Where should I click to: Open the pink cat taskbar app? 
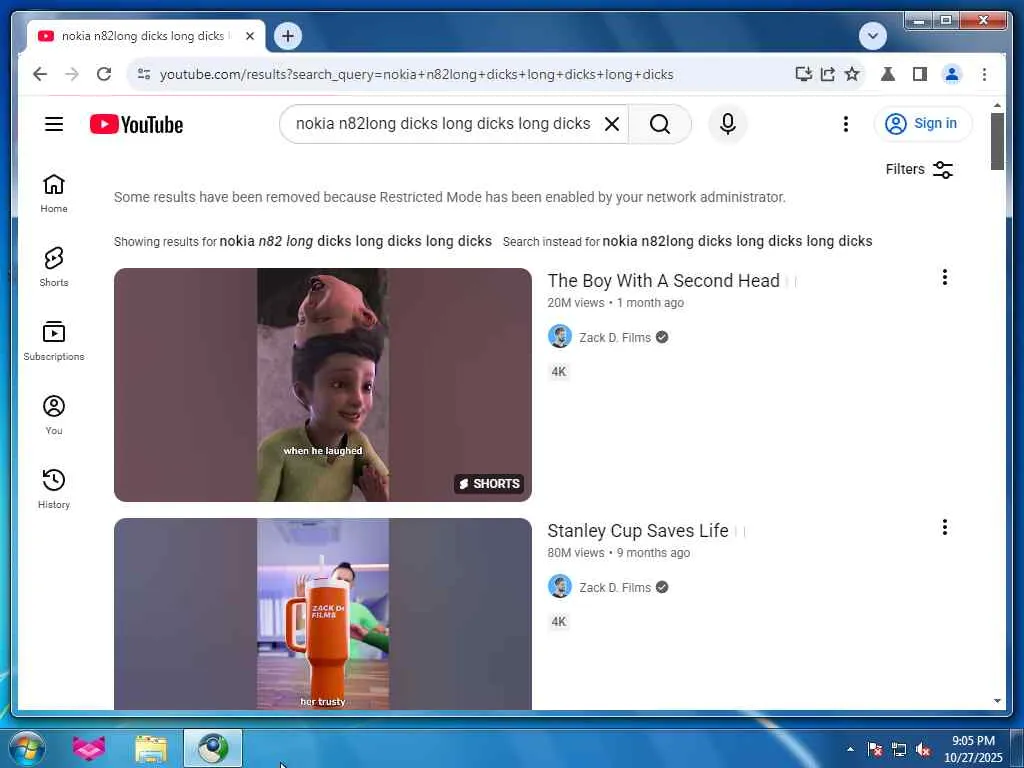[89, 748]
